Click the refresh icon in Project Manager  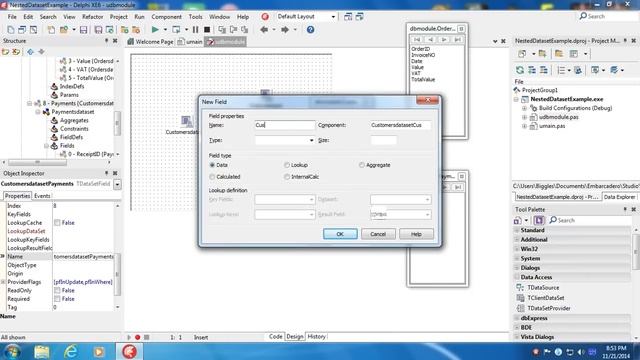(520, 70)
